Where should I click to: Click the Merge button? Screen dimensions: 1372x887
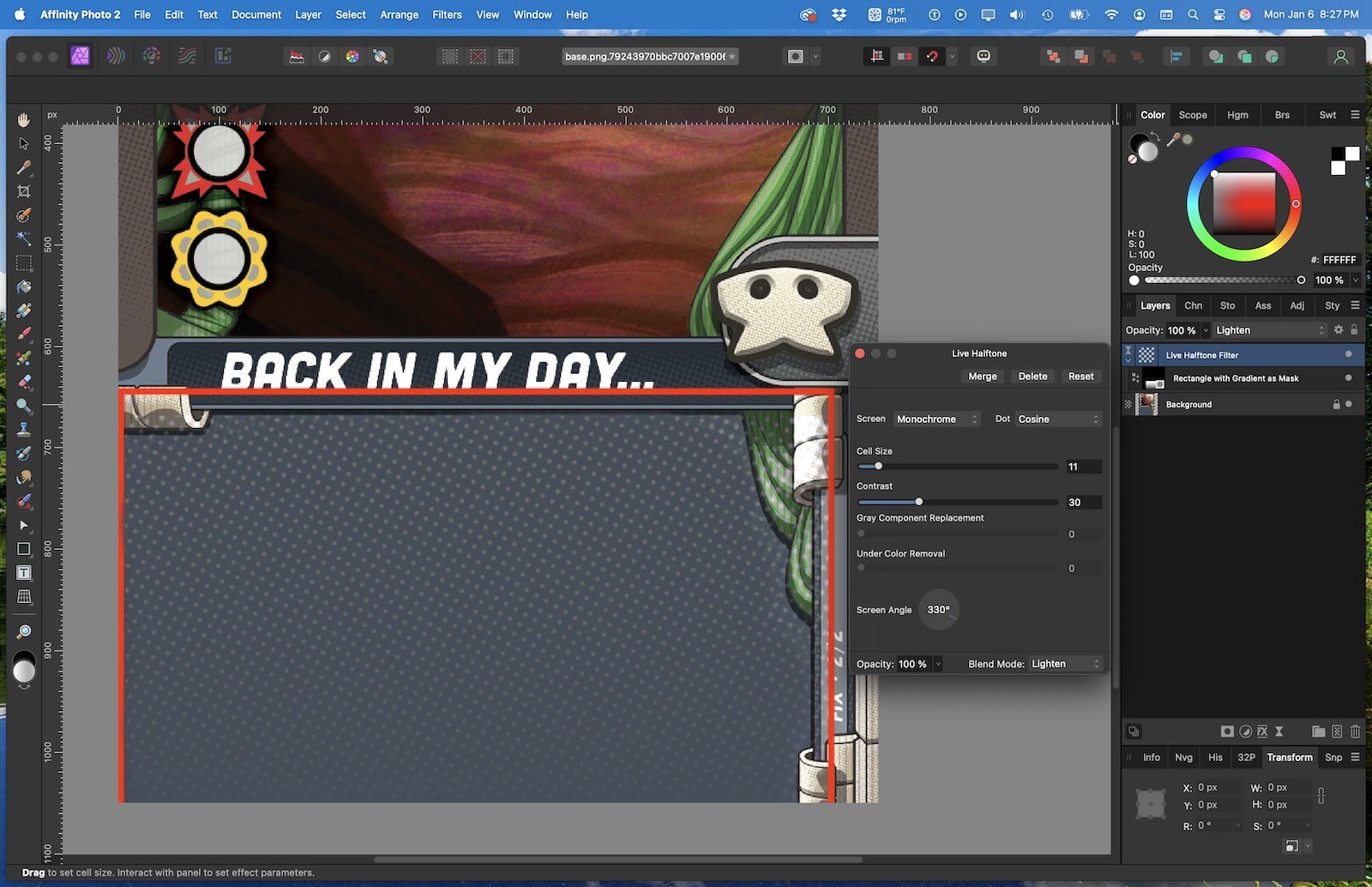(983, 377)
